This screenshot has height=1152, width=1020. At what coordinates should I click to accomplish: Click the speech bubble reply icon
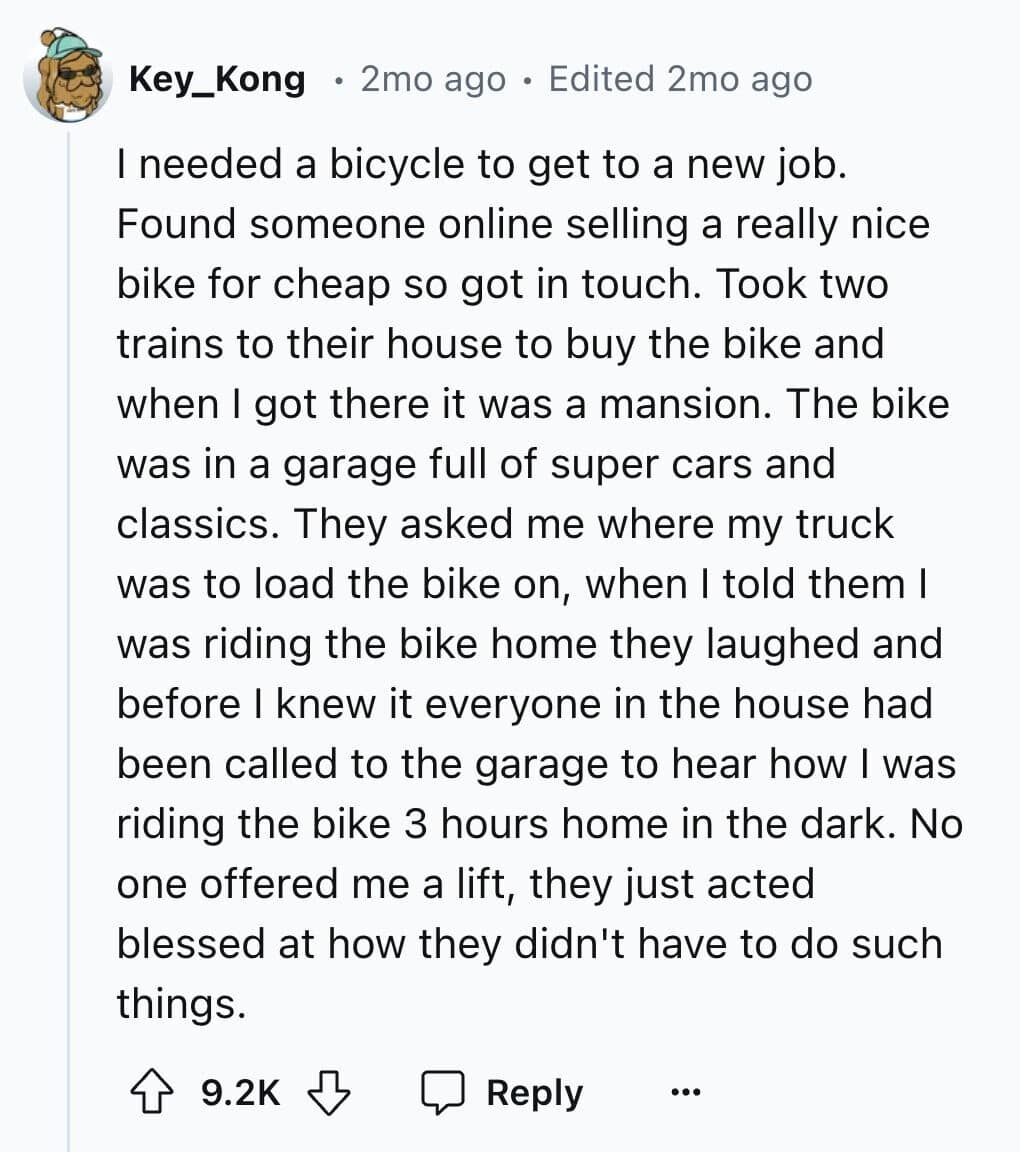pyautogui.click(x=442, y=1092)
